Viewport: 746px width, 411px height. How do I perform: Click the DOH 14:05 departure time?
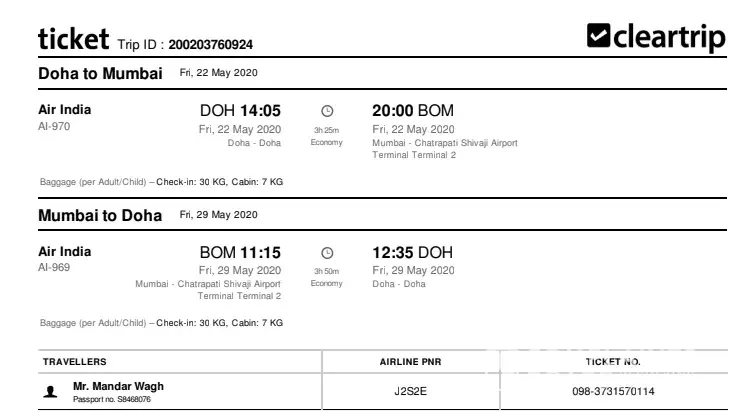240,110
